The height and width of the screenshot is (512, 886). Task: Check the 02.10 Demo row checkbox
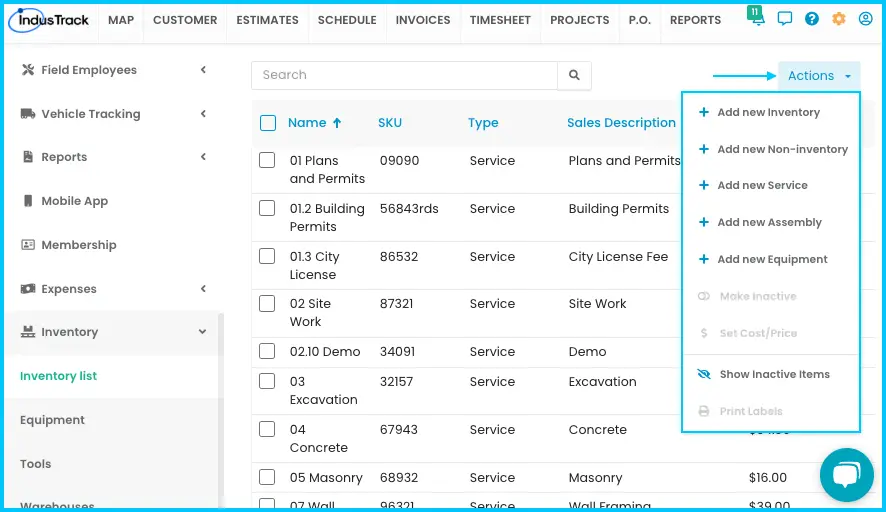[x=267, y=351]
